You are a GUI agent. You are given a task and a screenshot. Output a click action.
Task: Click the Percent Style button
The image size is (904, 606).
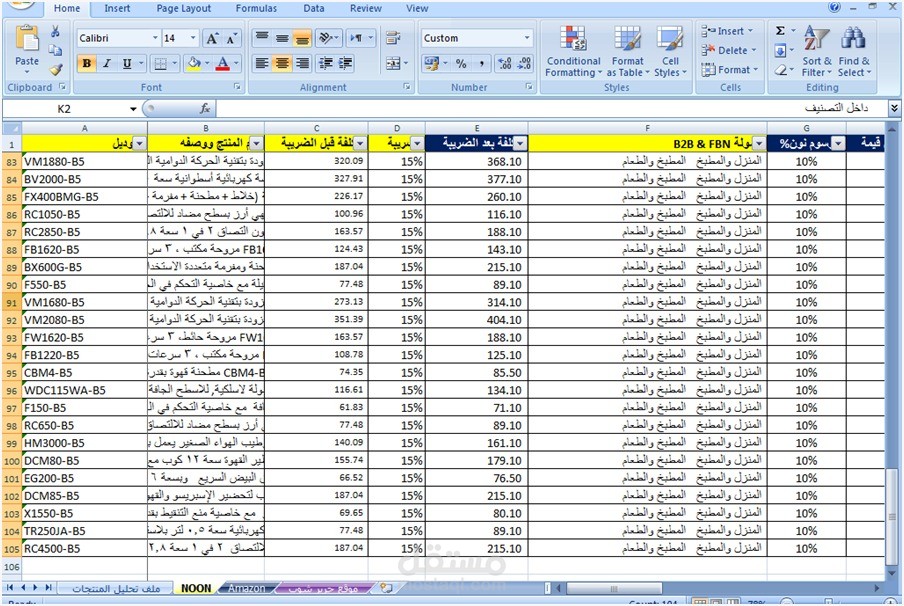tap(461, 63)
